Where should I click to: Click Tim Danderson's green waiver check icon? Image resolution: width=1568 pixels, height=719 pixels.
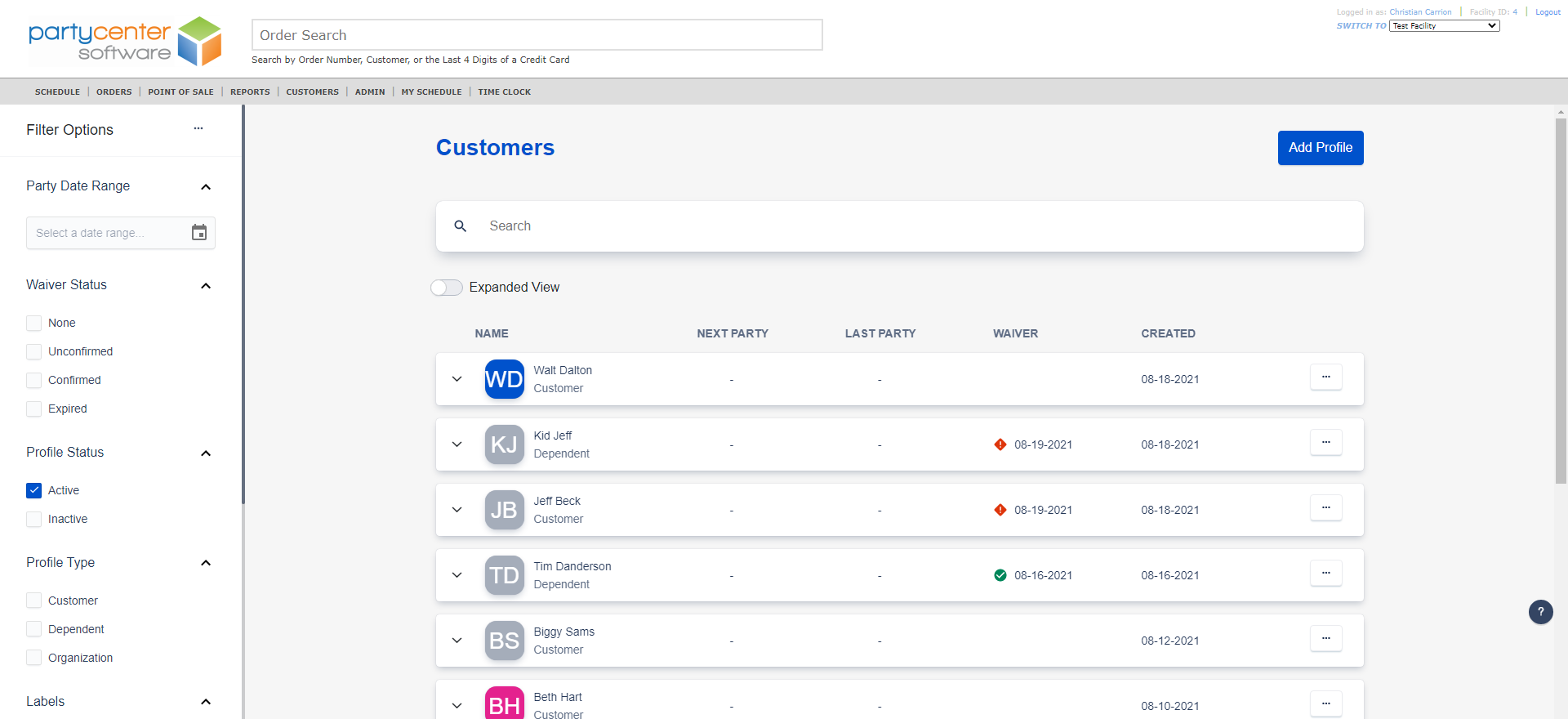1000,575
